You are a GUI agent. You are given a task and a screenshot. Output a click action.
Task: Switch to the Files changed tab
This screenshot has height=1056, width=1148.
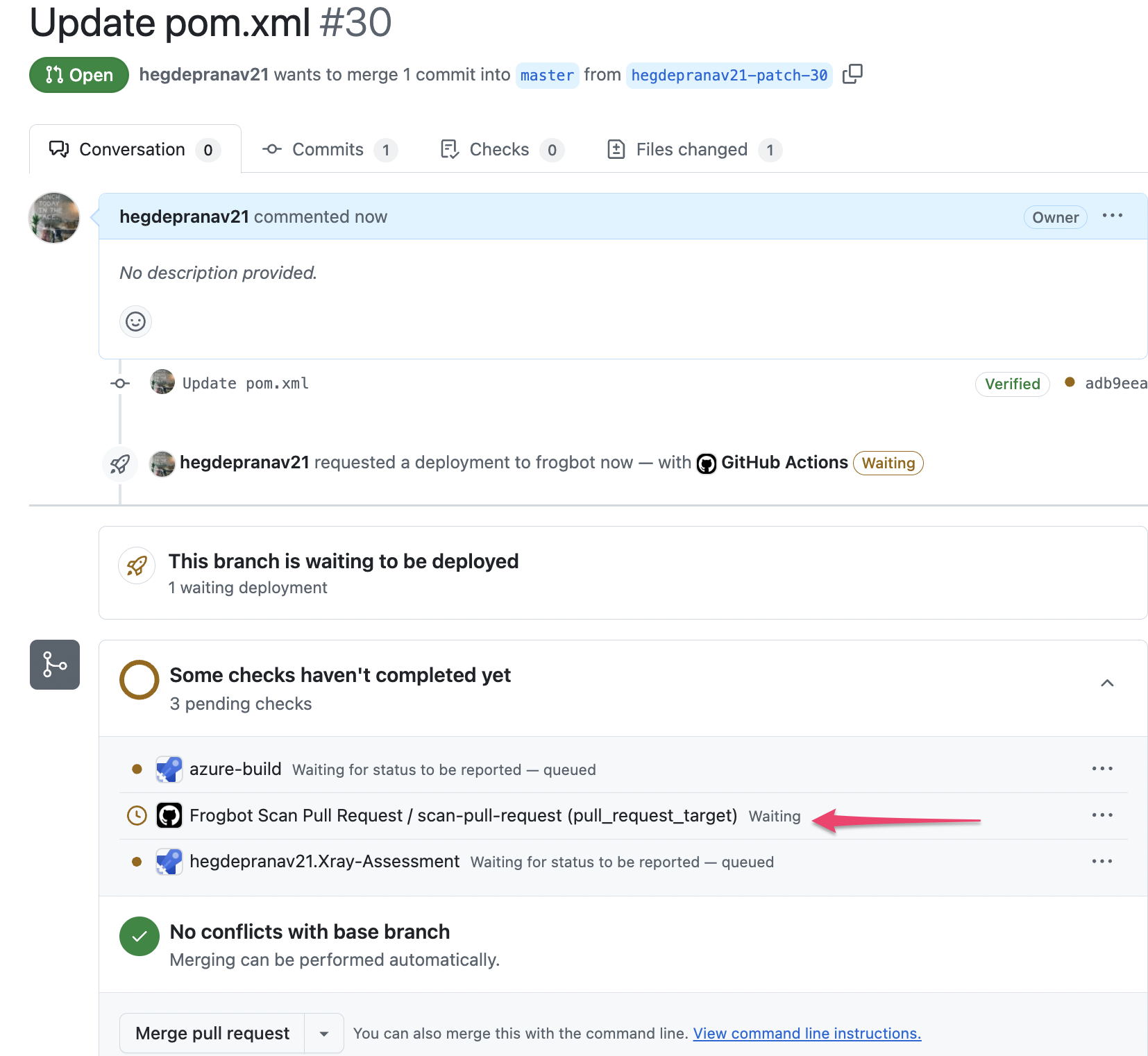tap(692, 150)
